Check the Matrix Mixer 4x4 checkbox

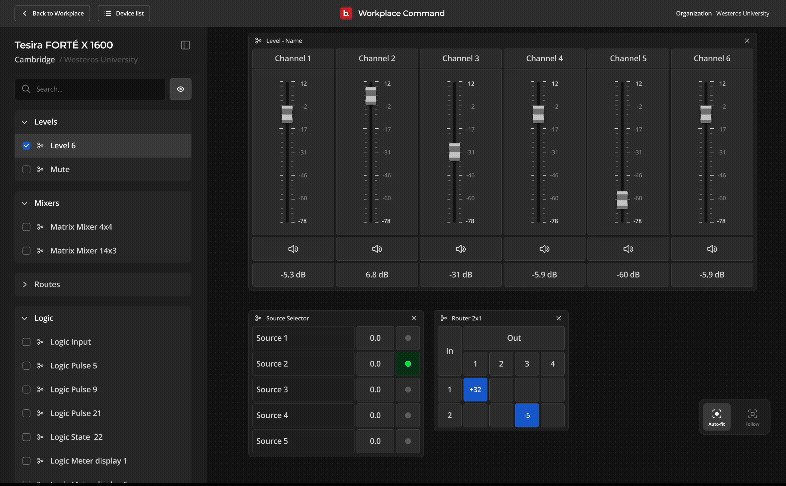click(x=27, y=227)
